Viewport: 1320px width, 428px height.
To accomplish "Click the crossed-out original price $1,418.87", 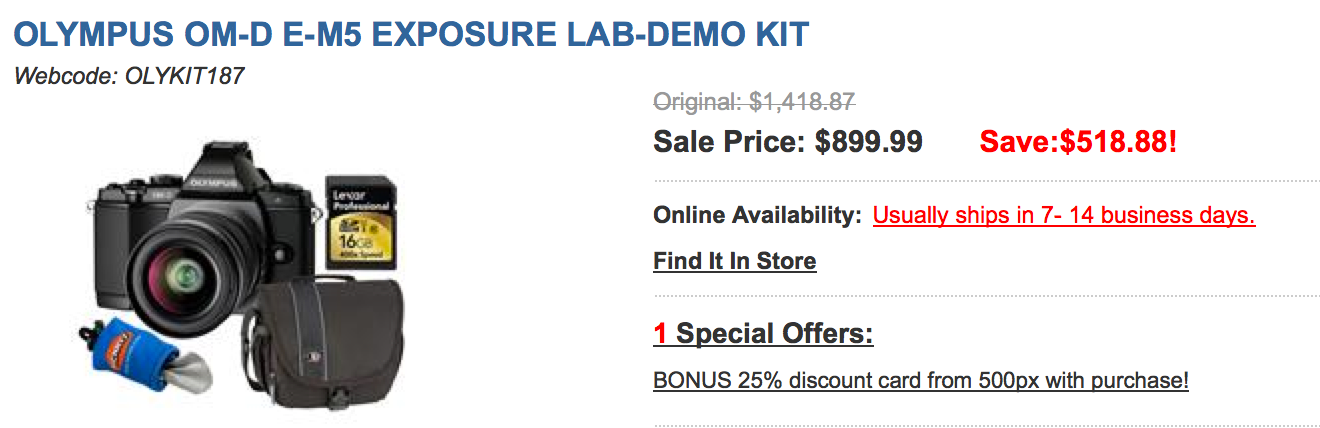I will tap(755, 101).
